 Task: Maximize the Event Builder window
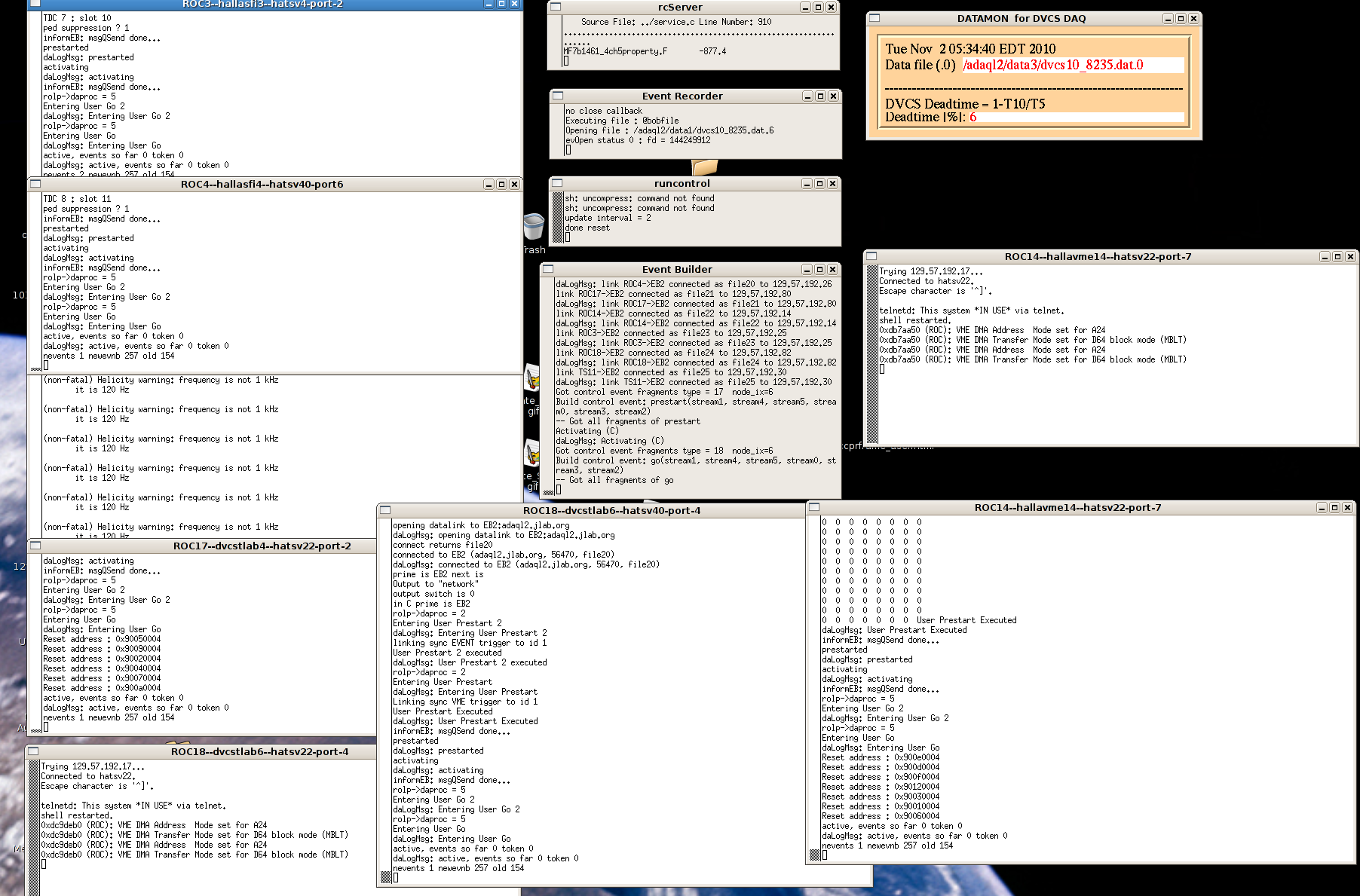pos(819,269)
